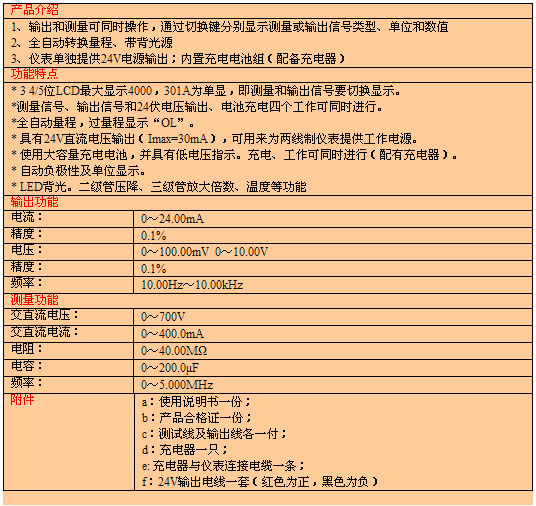Viewport: 536px width, 506px height.
Task: Click the 全自动量程 过量程显示 OL feature line
Action: tap(103, 122)
